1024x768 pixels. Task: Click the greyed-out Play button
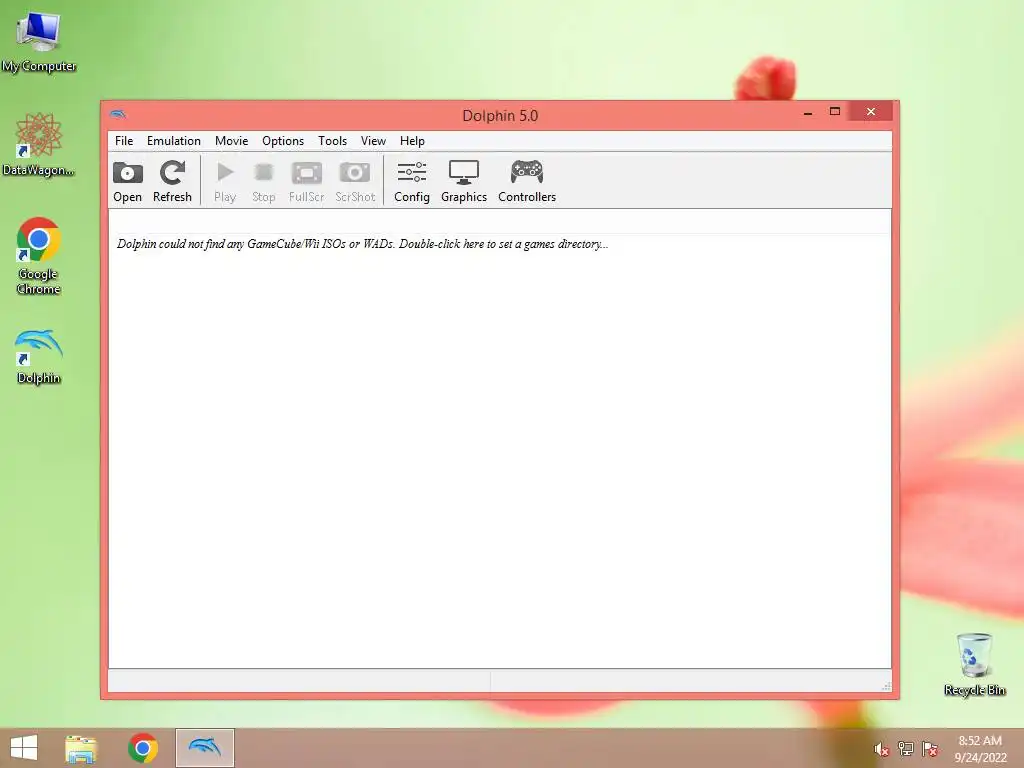click(225, 182)
